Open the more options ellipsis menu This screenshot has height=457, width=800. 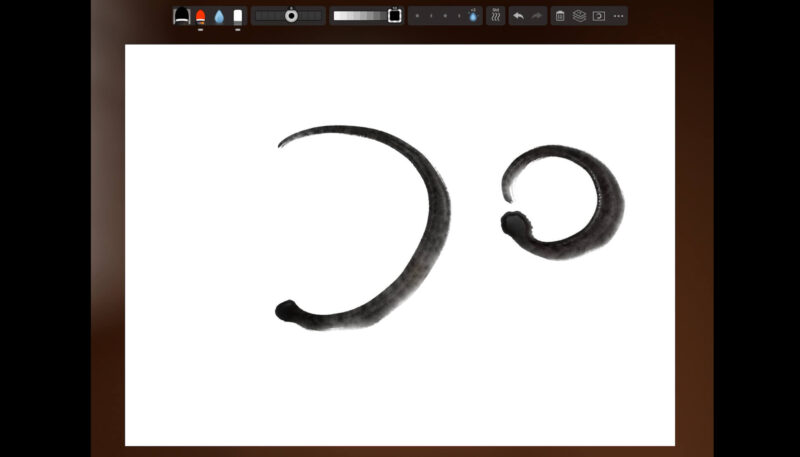pos(618,16)
